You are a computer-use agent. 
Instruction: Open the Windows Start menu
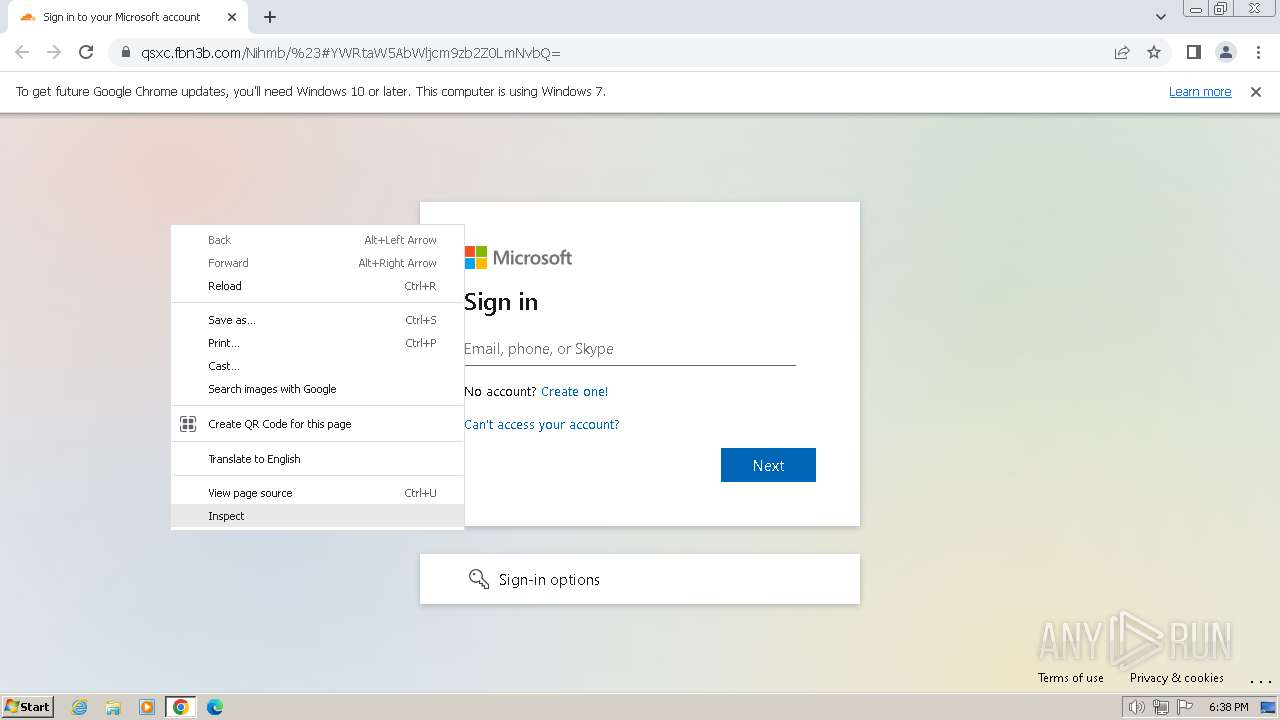tap(27, 706)
